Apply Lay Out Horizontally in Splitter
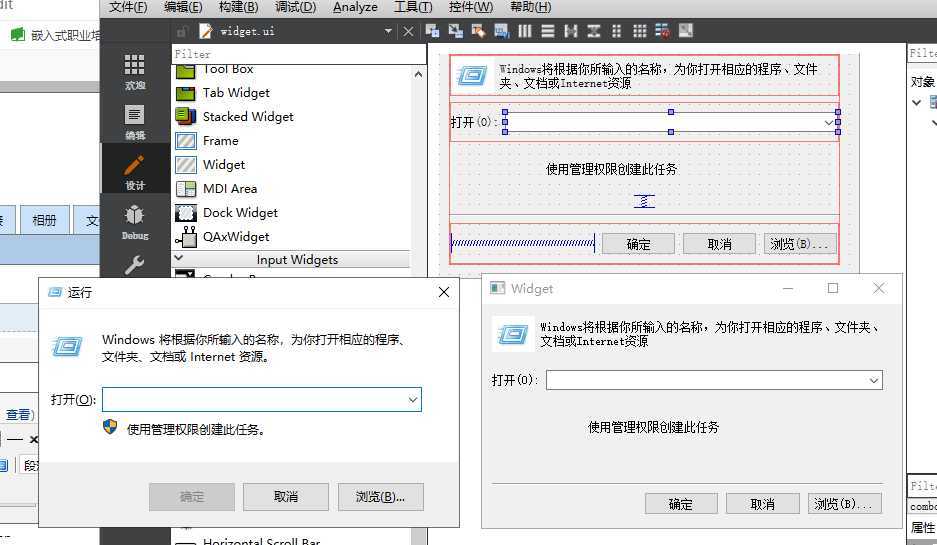This screenshot has height=545, width=937. 571,31
